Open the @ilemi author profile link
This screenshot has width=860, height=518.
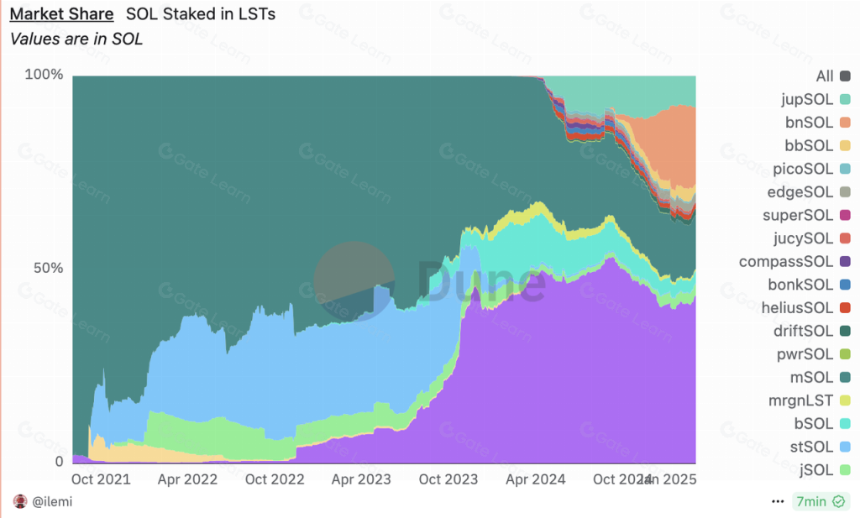click(52, 502)
